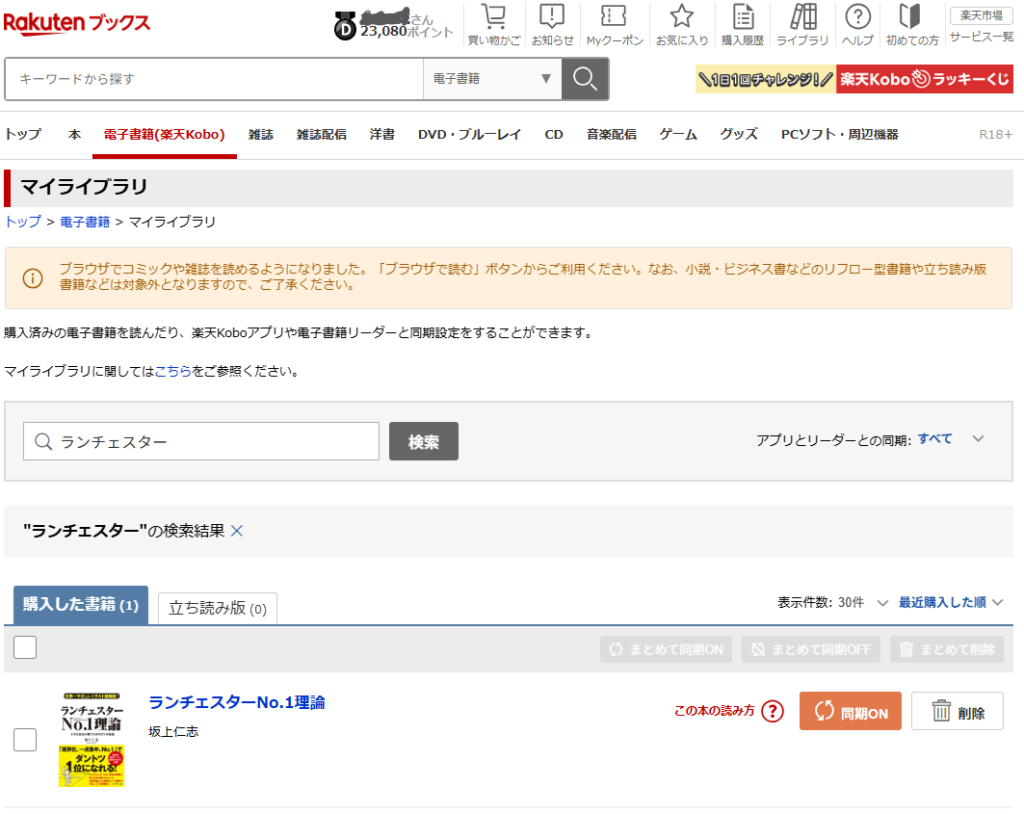Click the author name 坂上仁志
Image resolution: width=1024 pixels, height=814 pixels.
click(x=173, y=732)
